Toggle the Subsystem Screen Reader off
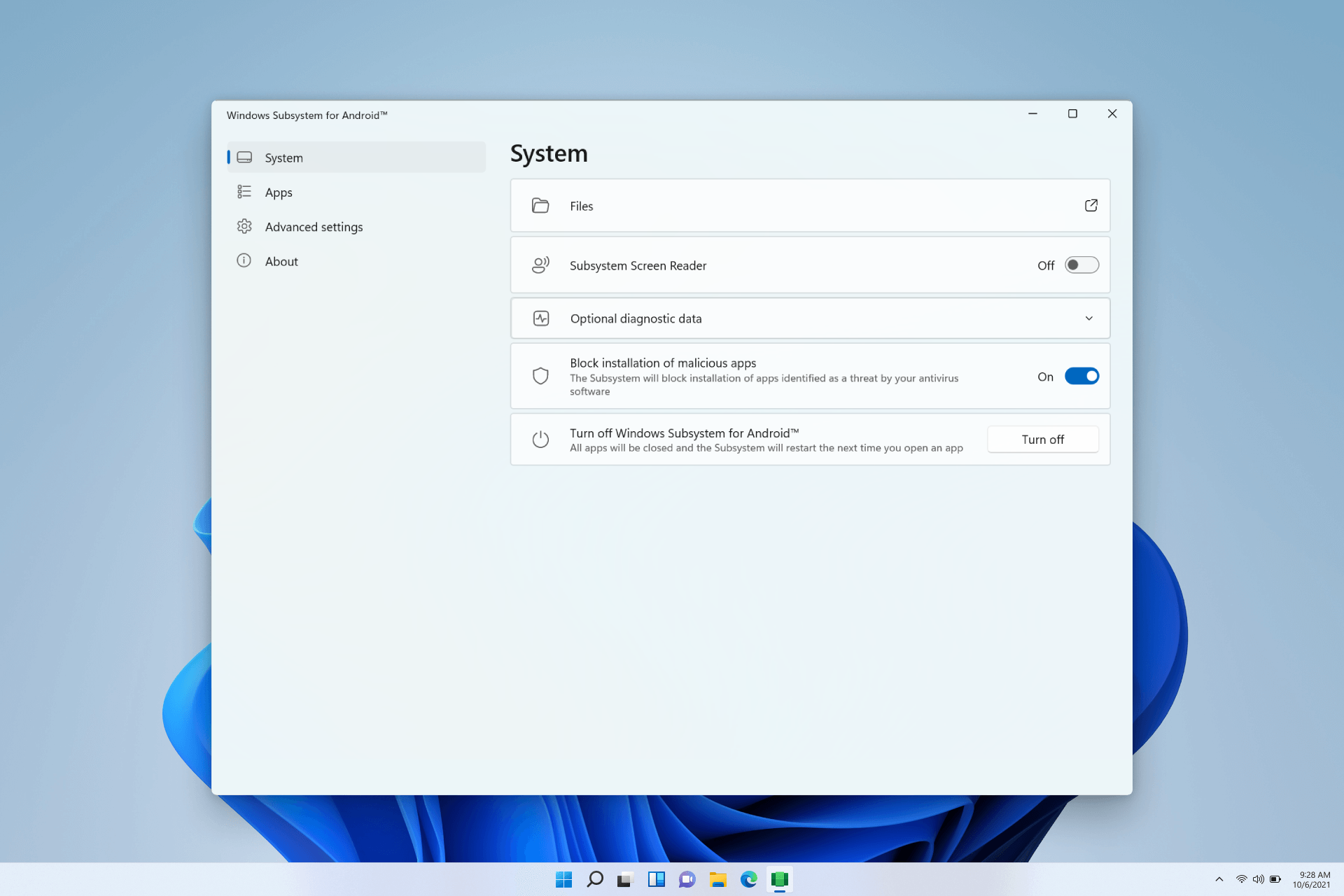 pos(1080,265)
